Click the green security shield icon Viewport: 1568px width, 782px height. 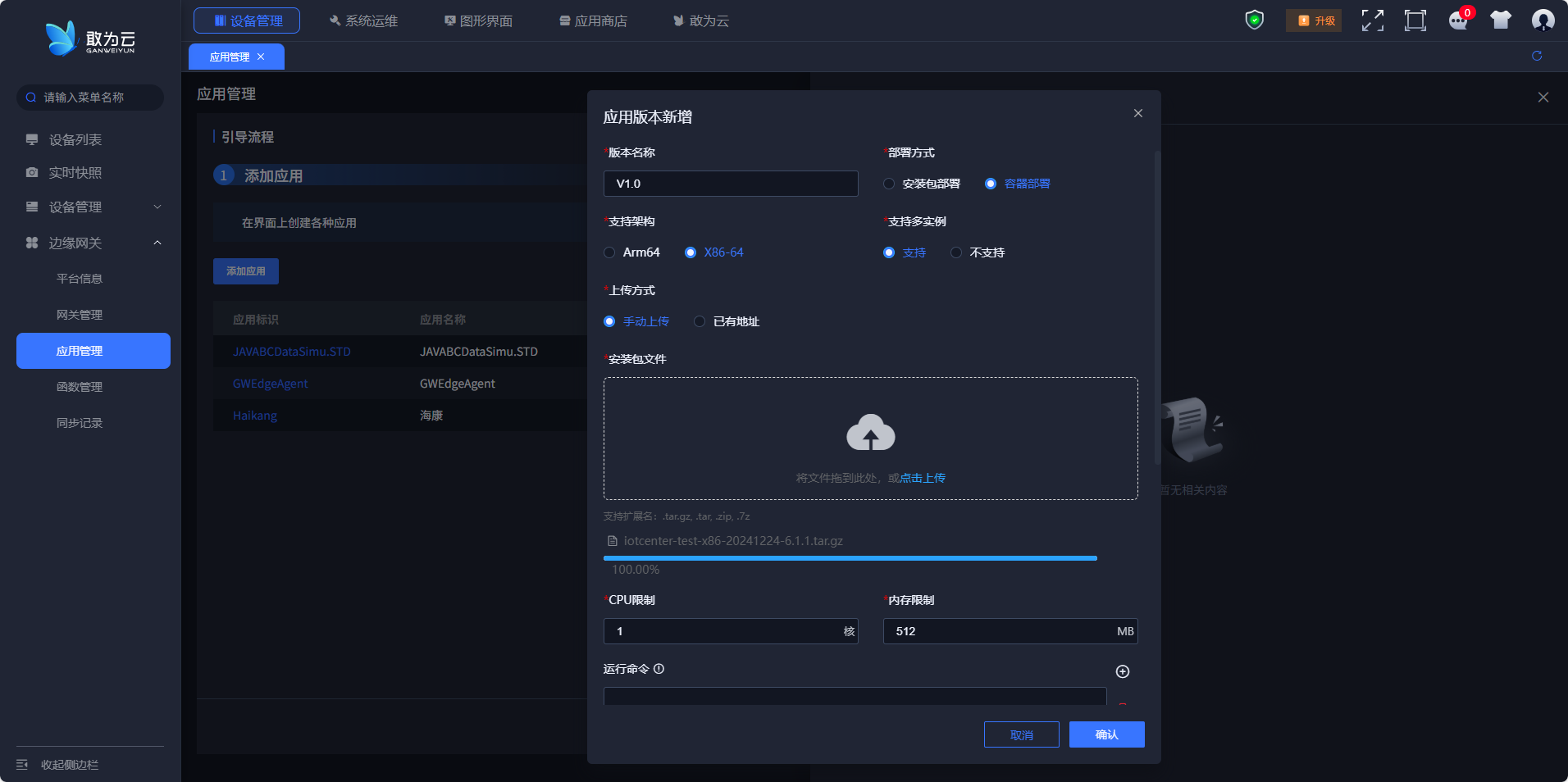pyautogui.click(x=1254, y=20)
